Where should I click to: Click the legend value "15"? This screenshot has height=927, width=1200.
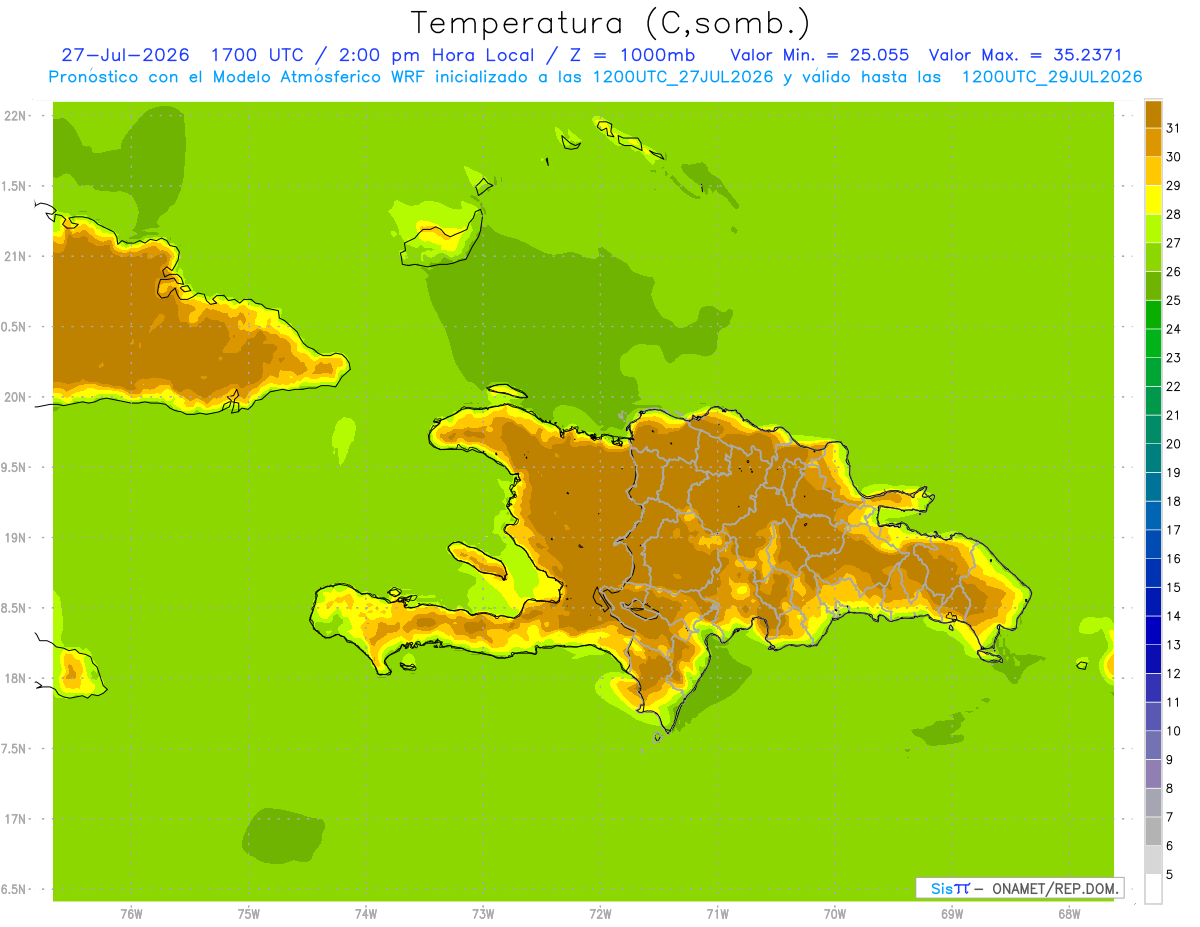(1172, 588)
